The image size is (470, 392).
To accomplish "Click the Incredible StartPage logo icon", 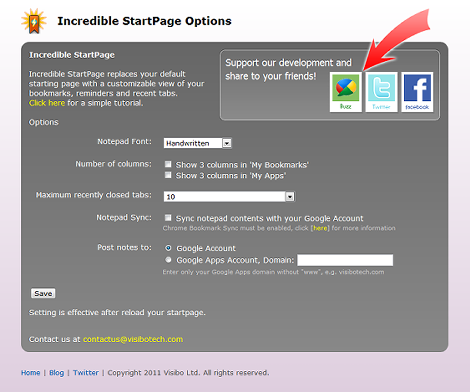I will [x=34, y=21].
